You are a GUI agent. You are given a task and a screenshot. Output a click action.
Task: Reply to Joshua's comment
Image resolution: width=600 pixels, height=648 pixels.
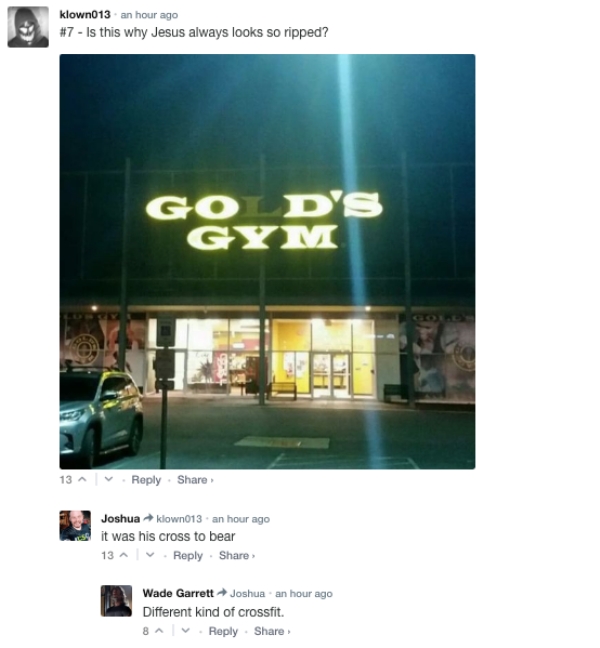188,555
